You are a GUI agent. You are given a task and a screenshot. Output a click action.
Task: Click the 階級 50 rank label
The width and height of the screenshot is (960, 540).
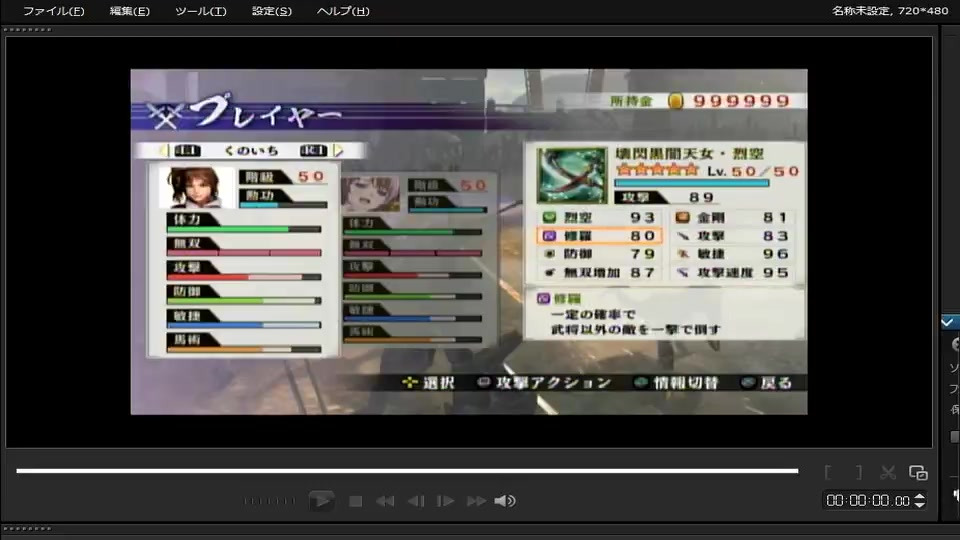pyautogui.click(x=283, y=177)
